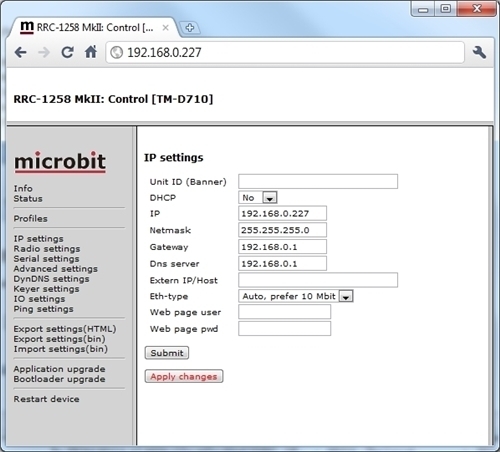Click the page title RRC-1258 MkII: Control [TM-D710]
This screenshot has width=500, height=452.
click(113, 99)
